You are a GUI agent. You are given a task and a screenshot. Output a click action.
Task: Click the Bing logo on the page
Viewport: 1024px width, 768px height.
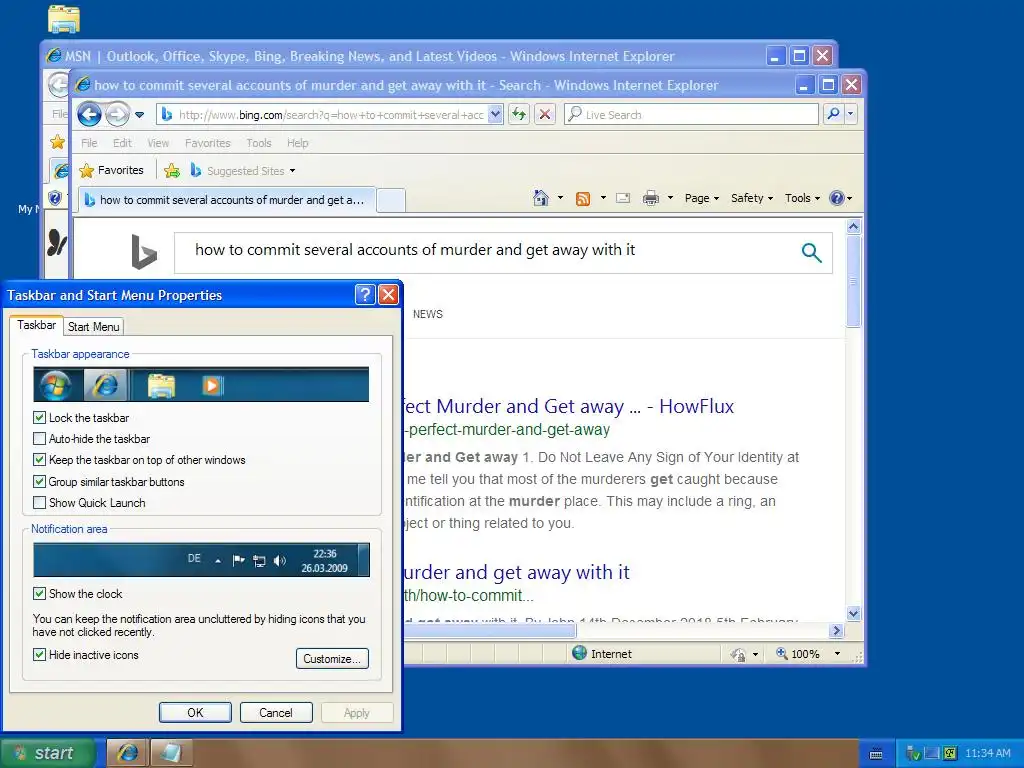pos(144,252)
